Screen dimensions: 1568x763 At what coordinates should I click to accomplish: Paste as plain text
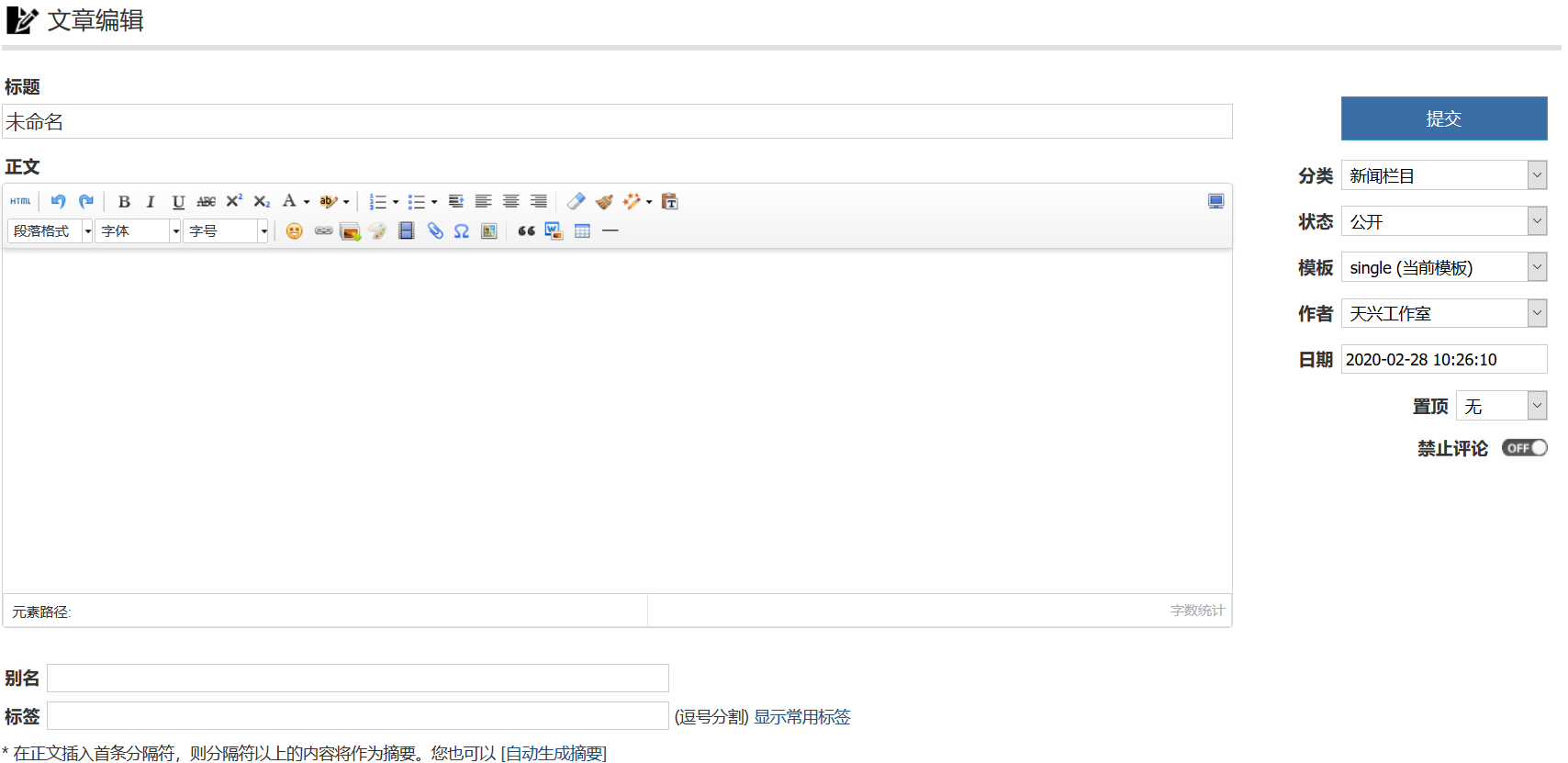coord(670,201)
